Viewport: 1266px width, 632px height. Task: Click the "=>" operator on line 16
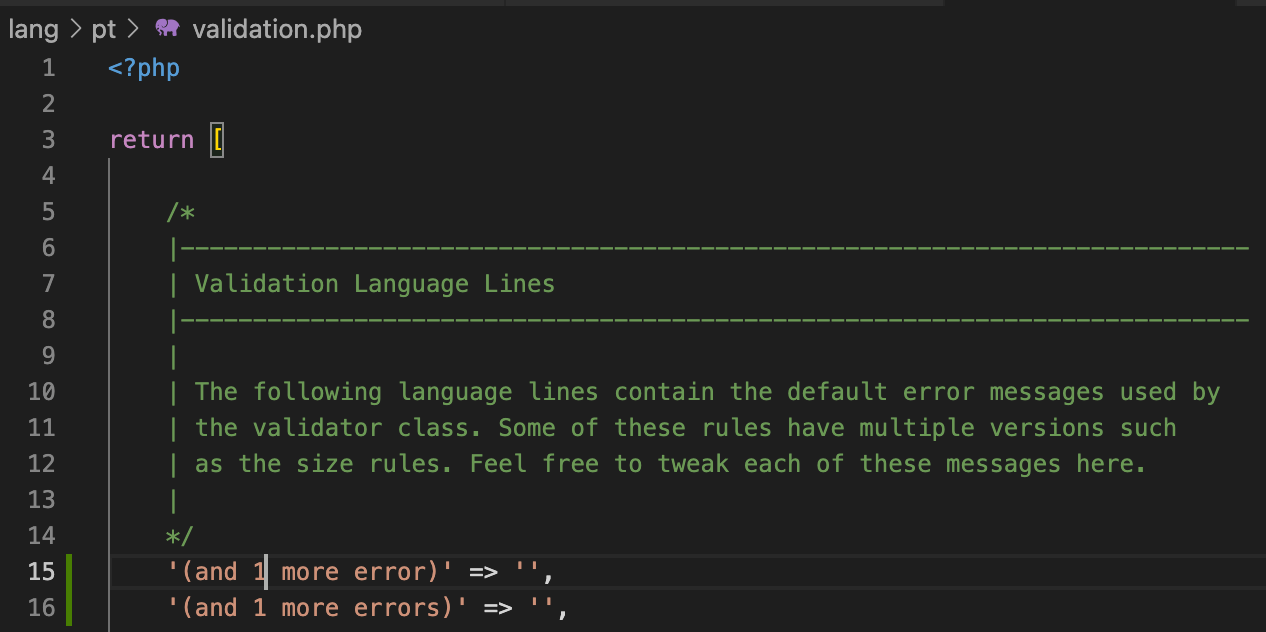click(x=499, y=608)
